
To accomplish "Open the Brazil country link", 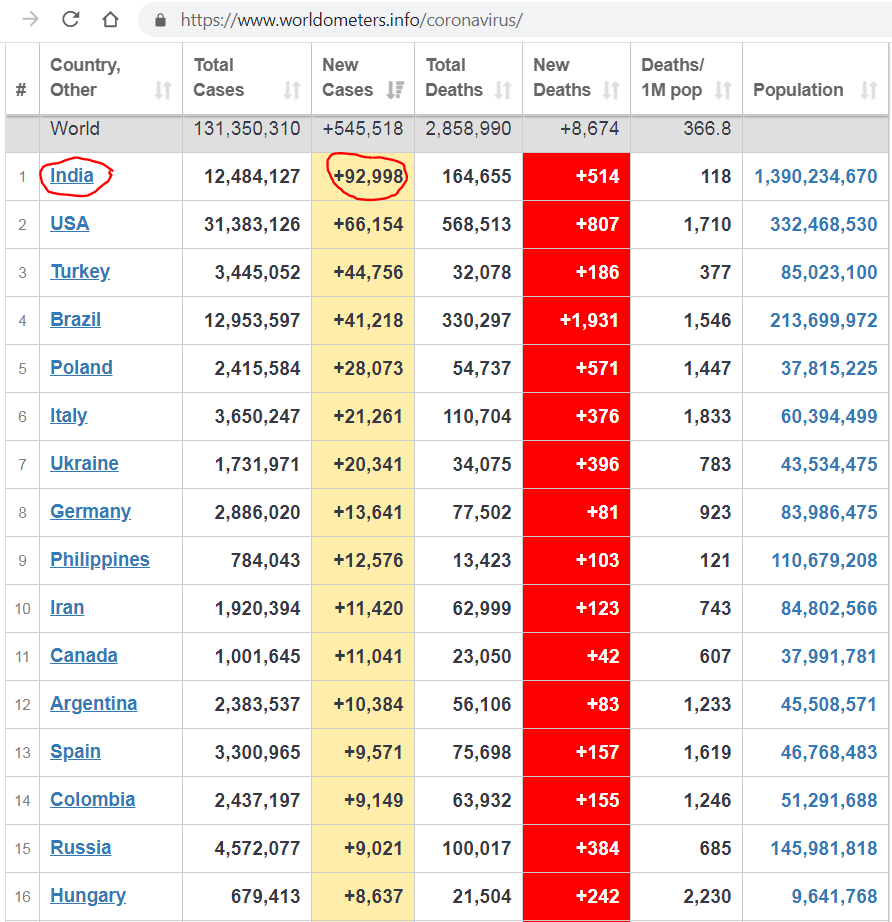I will point(75,319).
